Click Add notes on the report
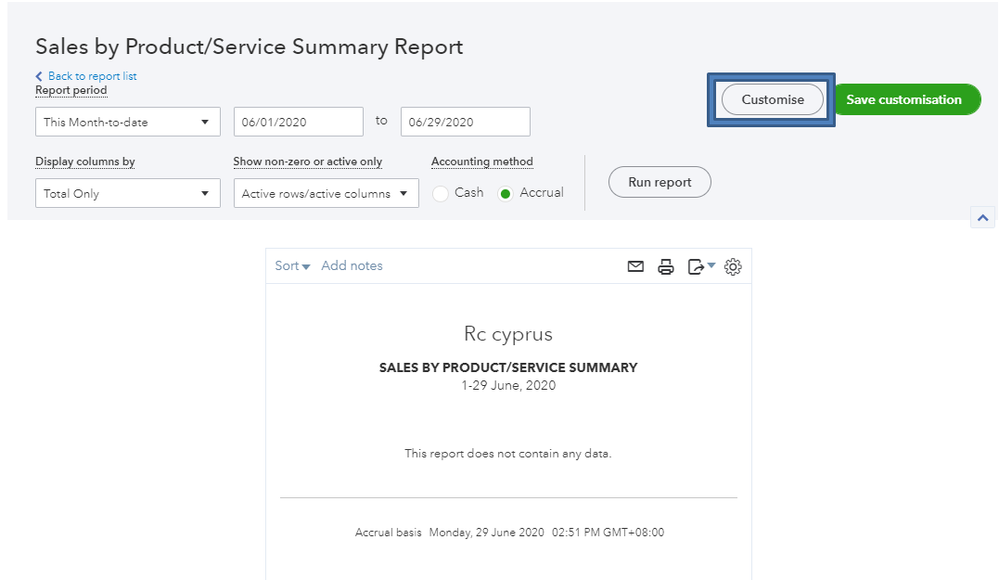 point(352,266)
